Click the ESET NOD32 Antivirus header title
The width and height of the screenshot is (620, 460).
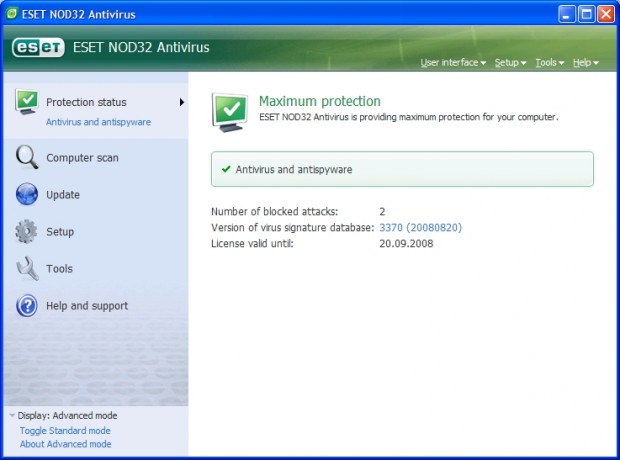pyautogui.click(x=141, y=47)
